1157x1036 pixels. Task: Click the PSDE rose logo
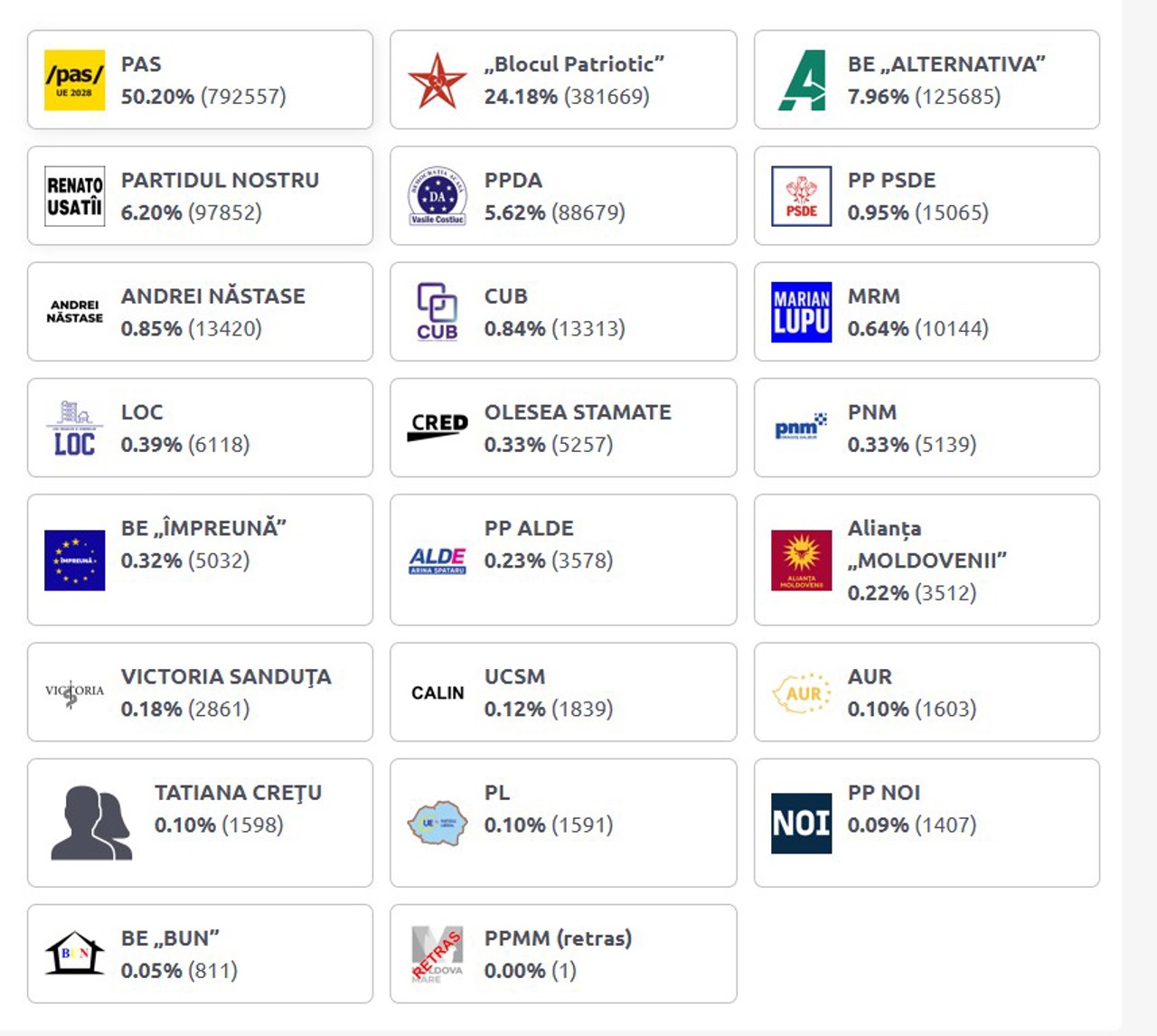point(802,196)
